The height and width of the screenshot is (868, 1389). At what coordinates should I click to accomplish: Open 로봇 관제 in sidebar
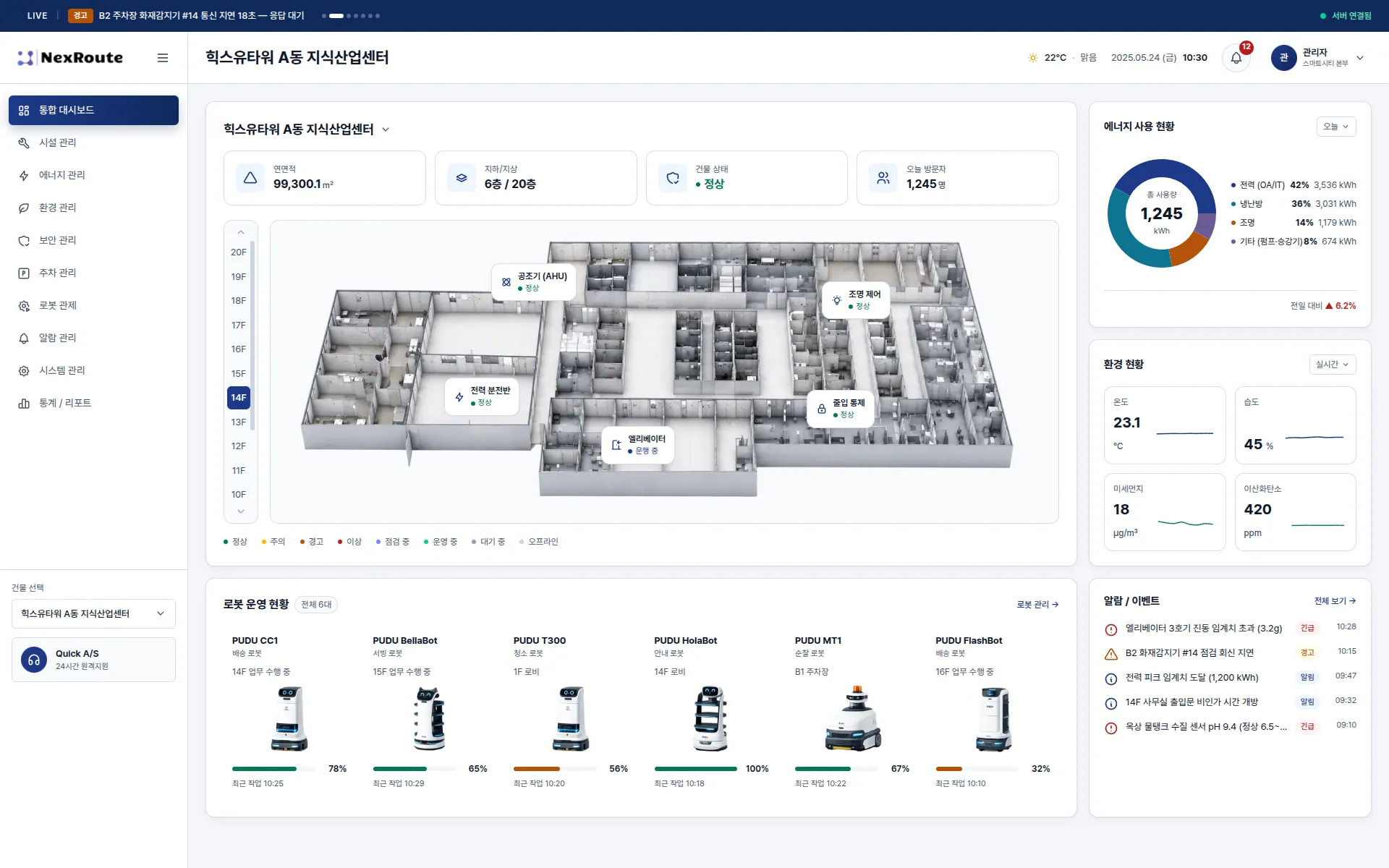(93, 305)
